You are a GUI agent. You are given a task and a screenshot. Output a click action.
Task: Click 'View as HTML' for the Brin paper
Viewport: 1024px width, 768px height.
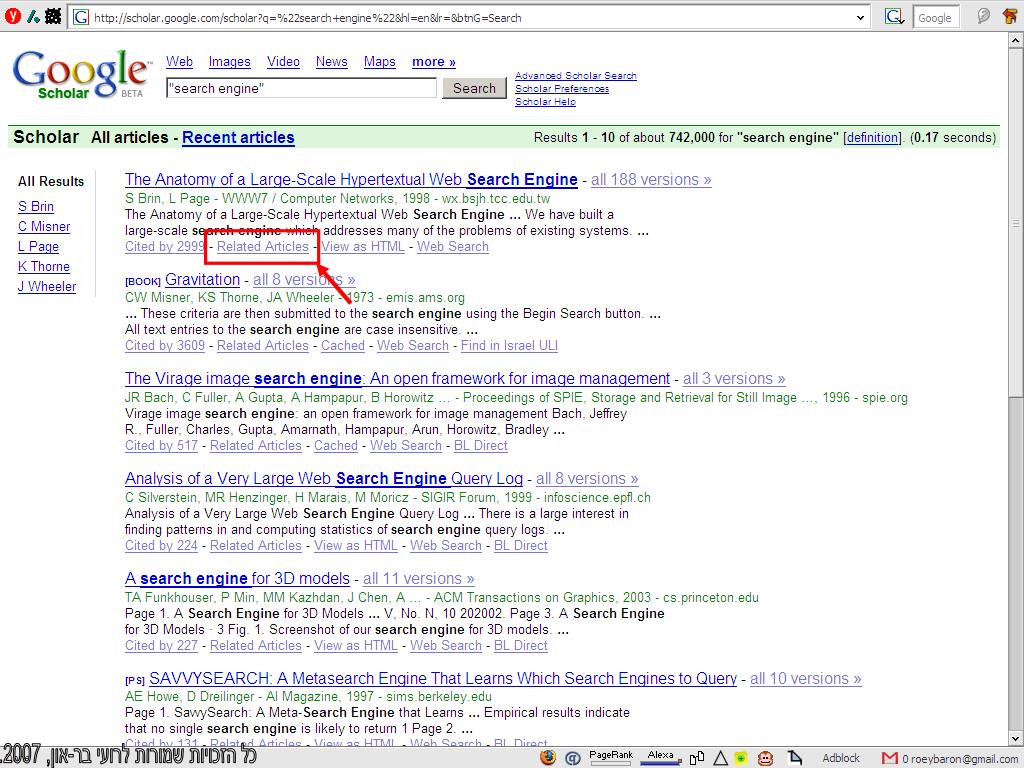[363, 247]
